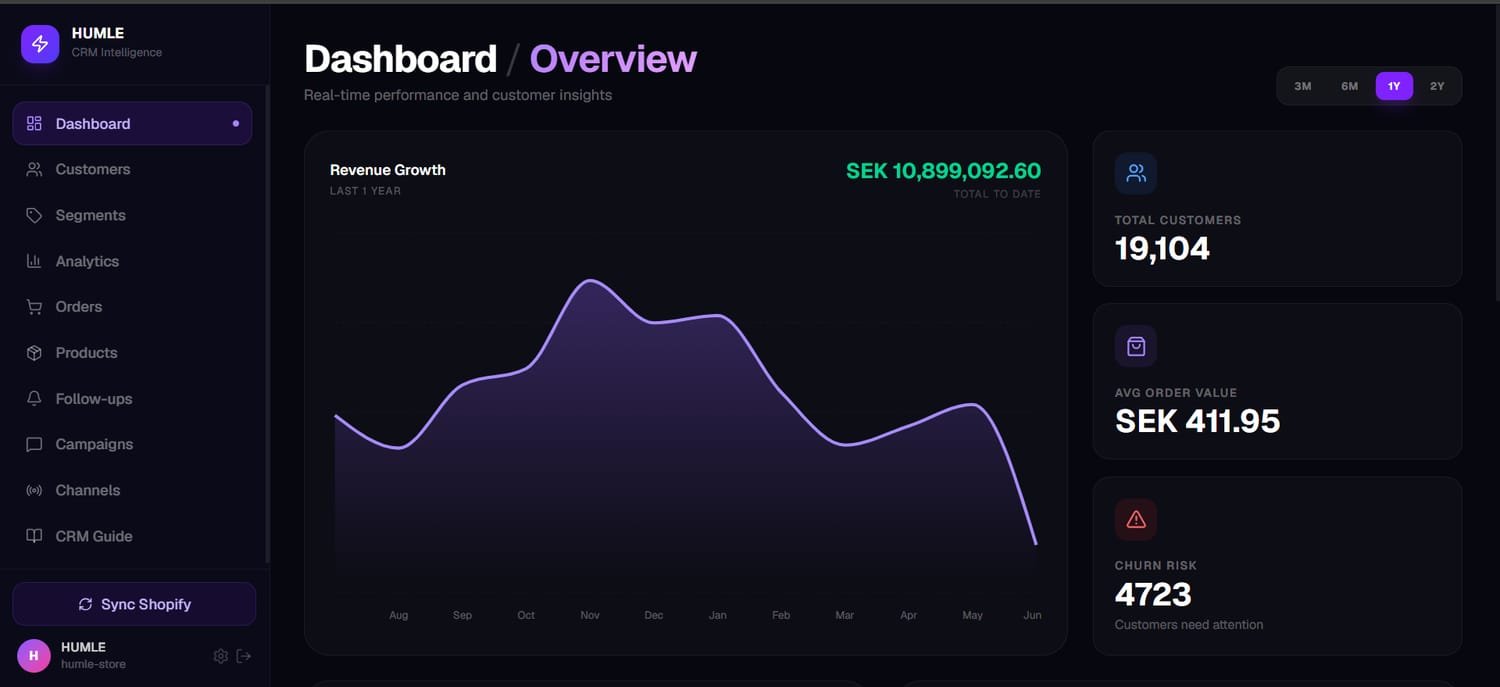Click the Overview heading text
The image size is (1500, 687).
coord(613,59)
